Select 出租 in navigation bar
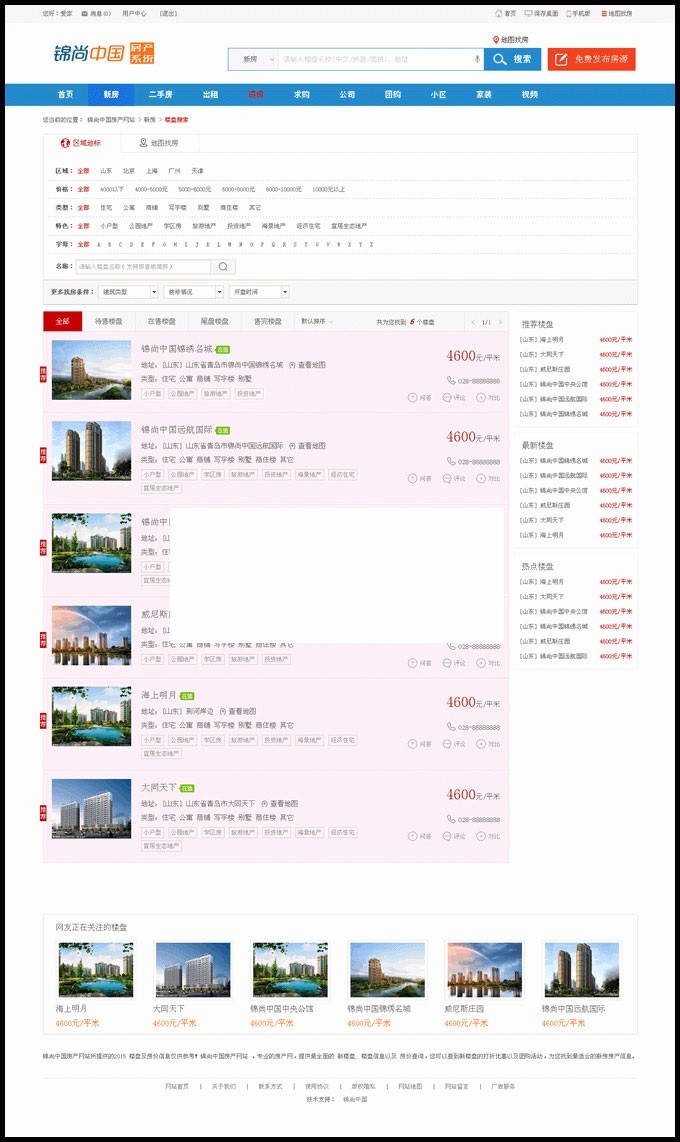 pyautogui.click(x=210, y=95)
